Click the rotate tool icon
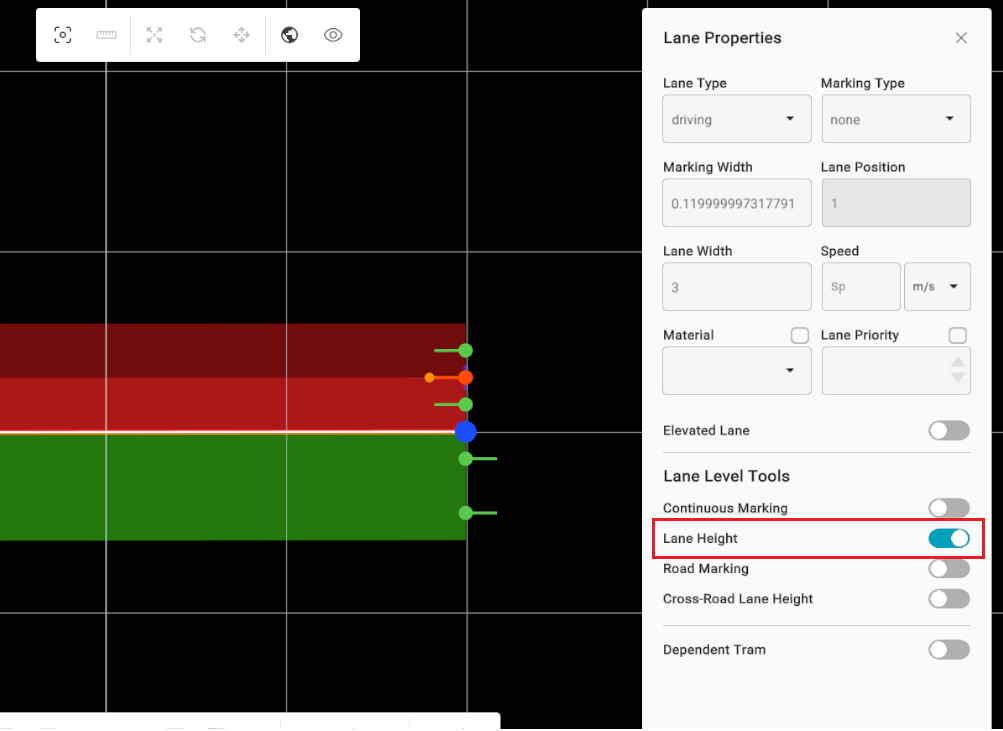Image resolution: width=1003 pixels, height=731 pixels. tap(198, 35)
